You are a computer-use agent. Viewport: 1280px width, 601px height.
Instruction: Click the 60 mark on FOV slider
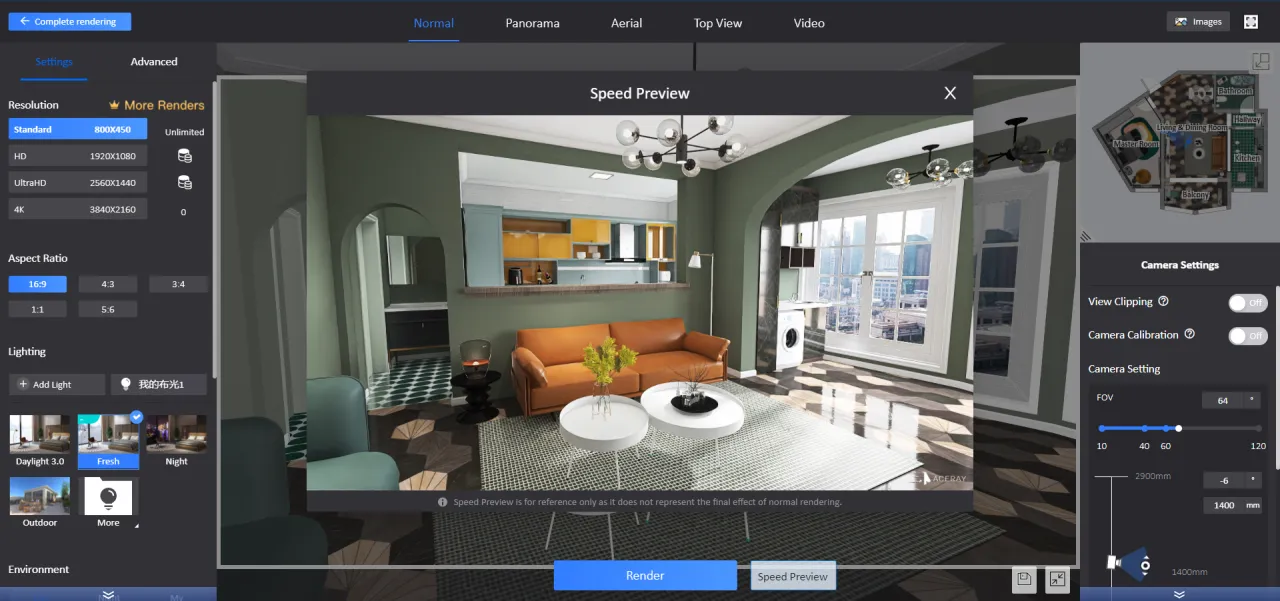(x=1166, y=428)
